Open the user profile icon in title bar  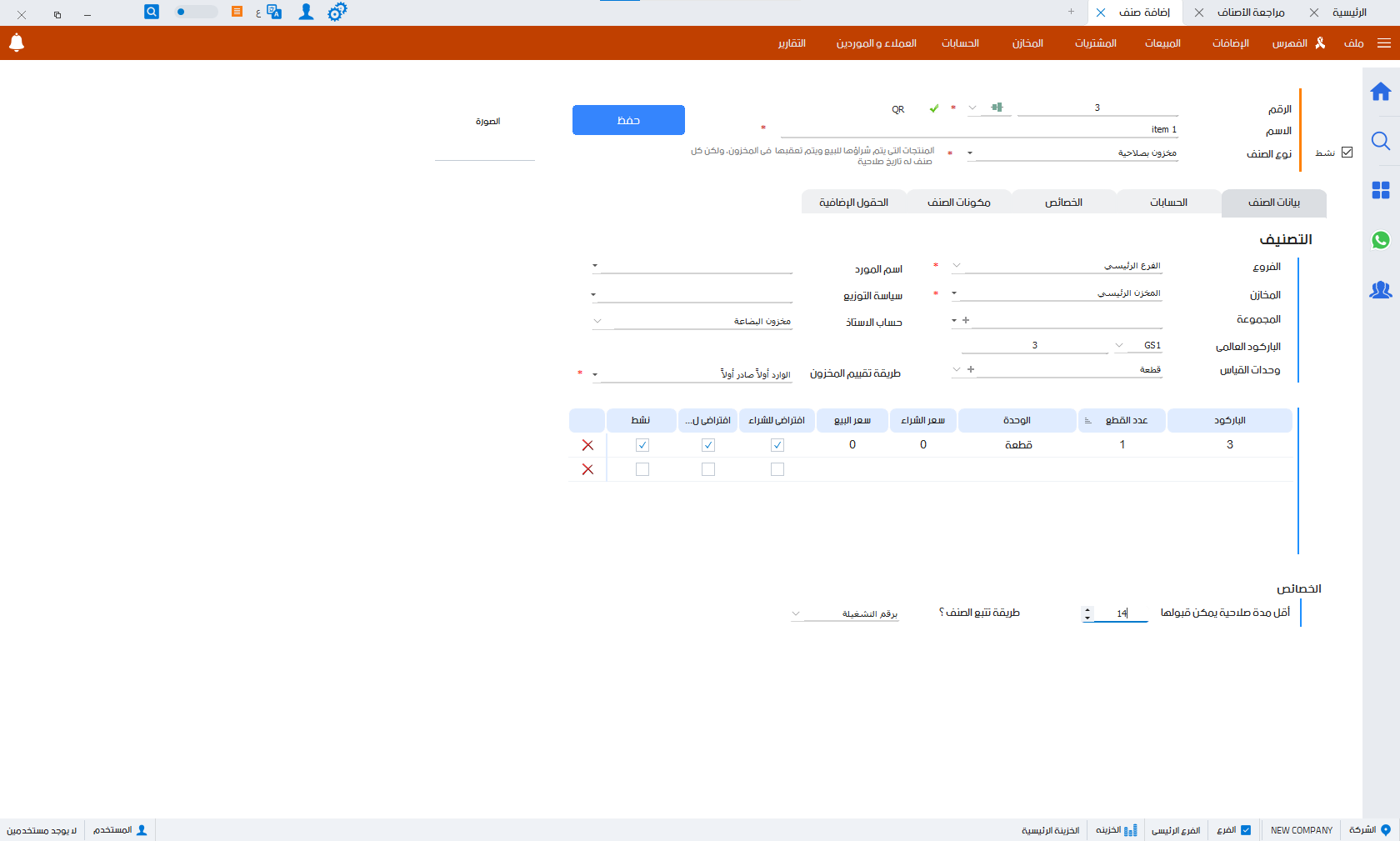coord(306,12)
